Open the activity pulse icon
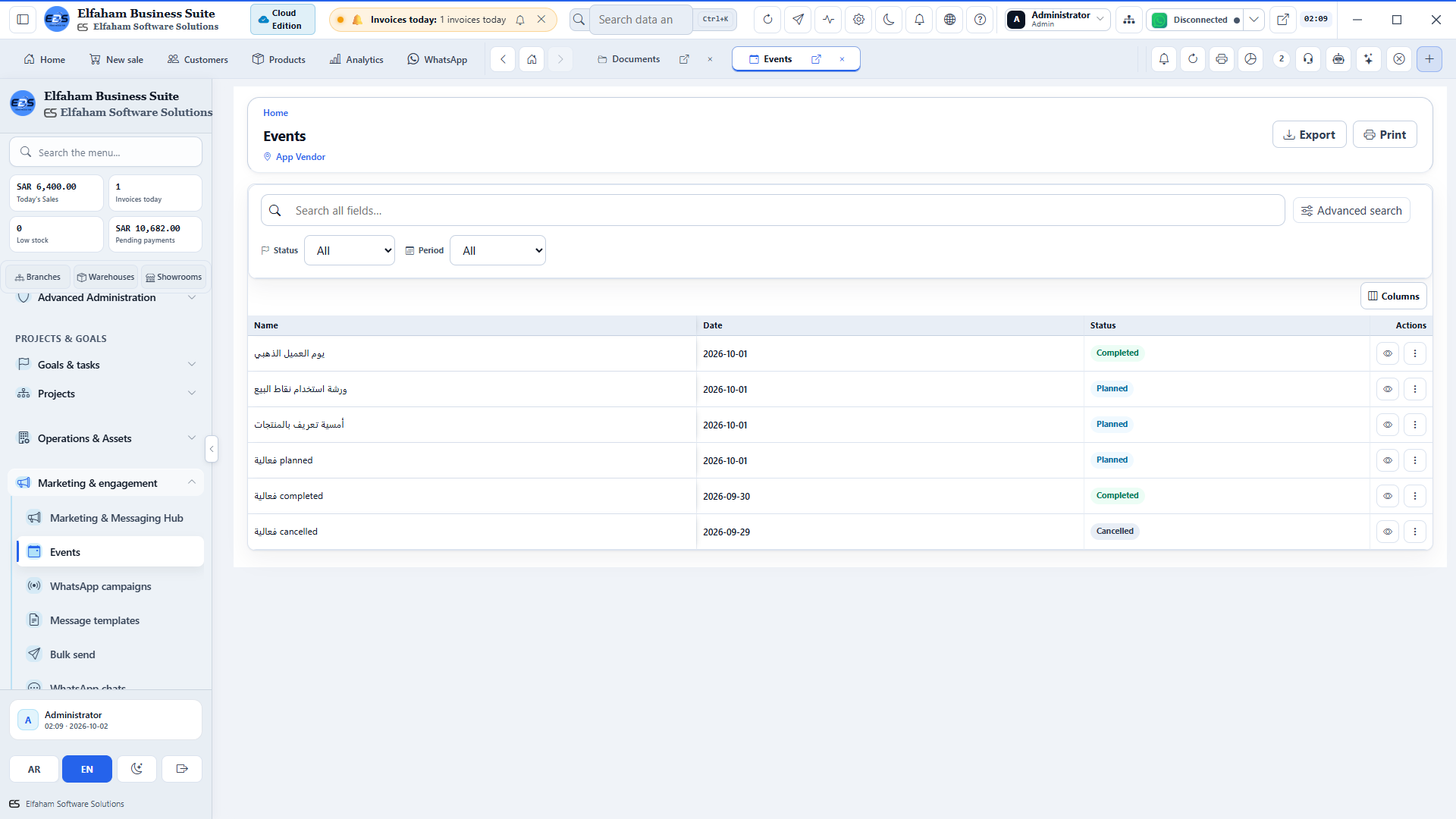This screenshot has height=819, width=1456. pos(828,20)
